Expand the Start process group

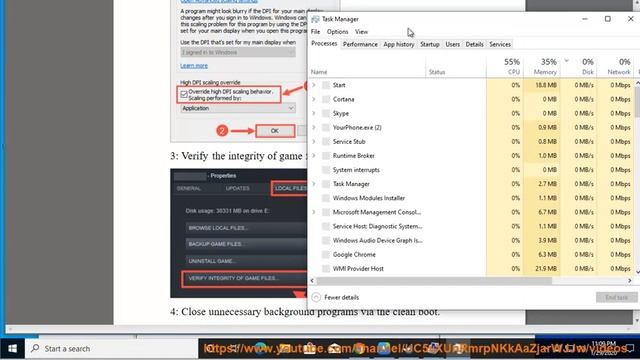[x=314, y=85]
